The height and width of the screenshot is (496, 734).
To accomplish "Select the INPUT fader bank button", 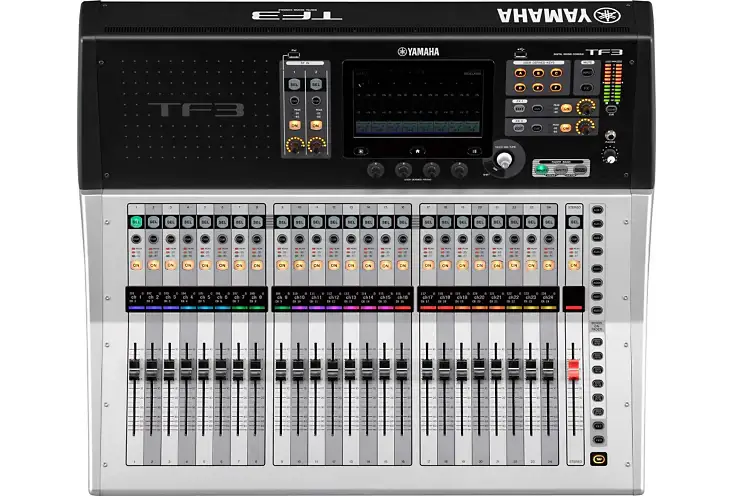I will [x=542, y=169].
